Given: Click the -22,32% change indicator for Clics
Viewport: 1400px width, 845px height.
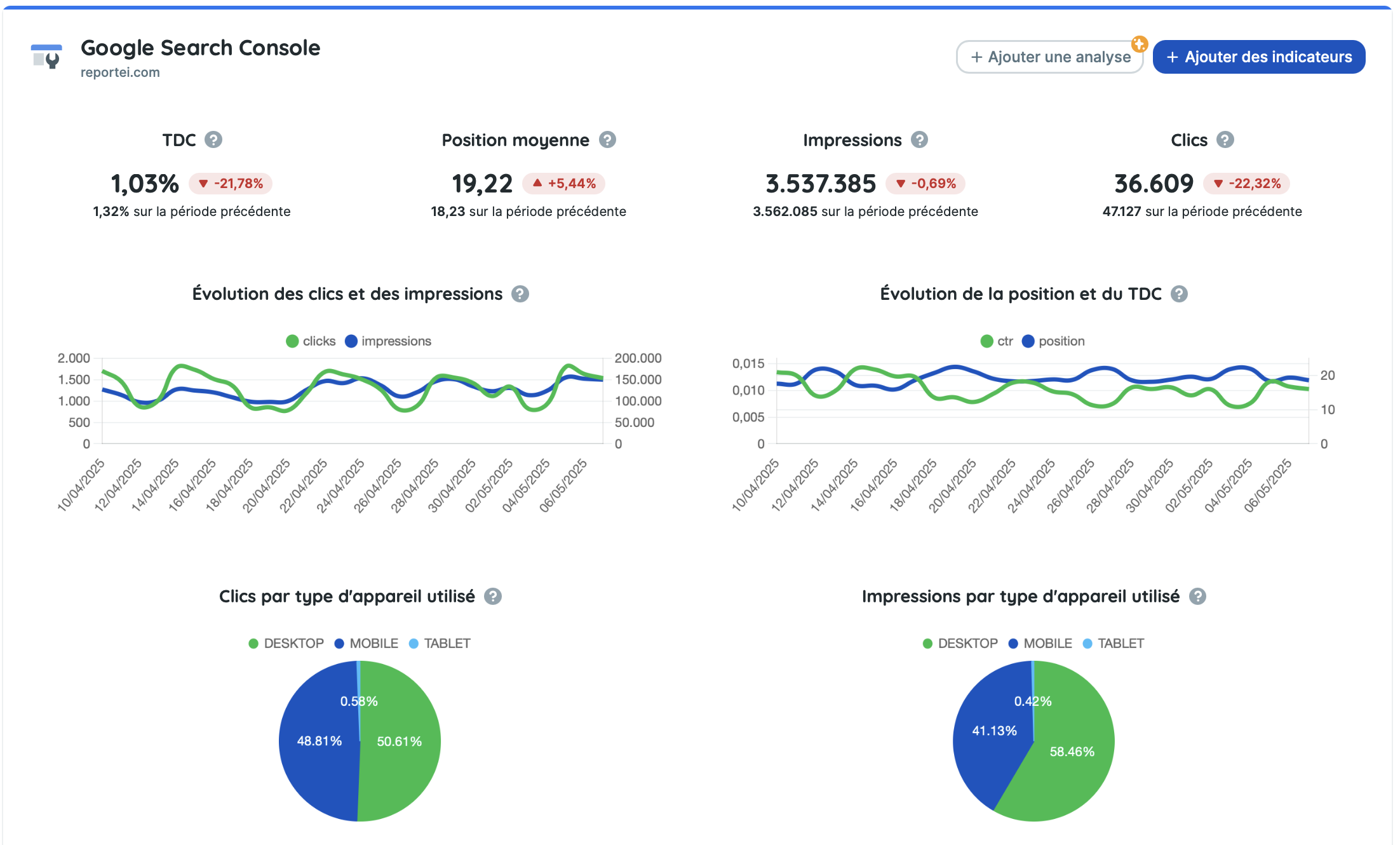Looking at the screenshot, I should pyautogui.click(x=1247, y=183).
